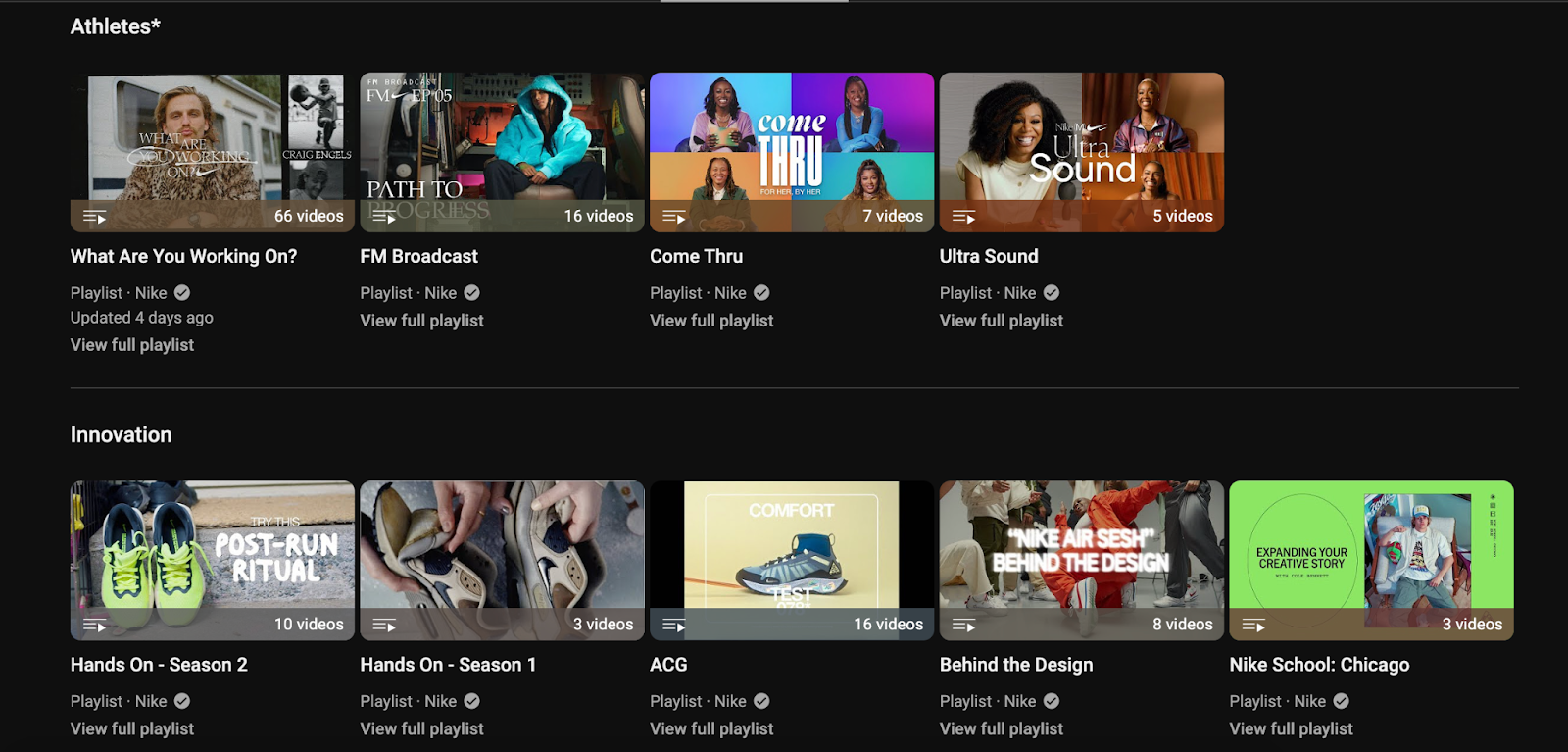The height and width of the screenshot is (752, 1568).
Task: Click verified badge under Come Thru
Action: pyautogui.click(x=761, y=292)
